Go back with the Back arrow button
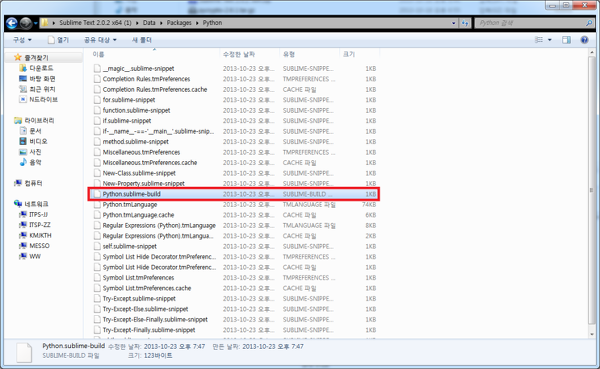The height and width of the screenshot is (369, 600). coord(12,23)
